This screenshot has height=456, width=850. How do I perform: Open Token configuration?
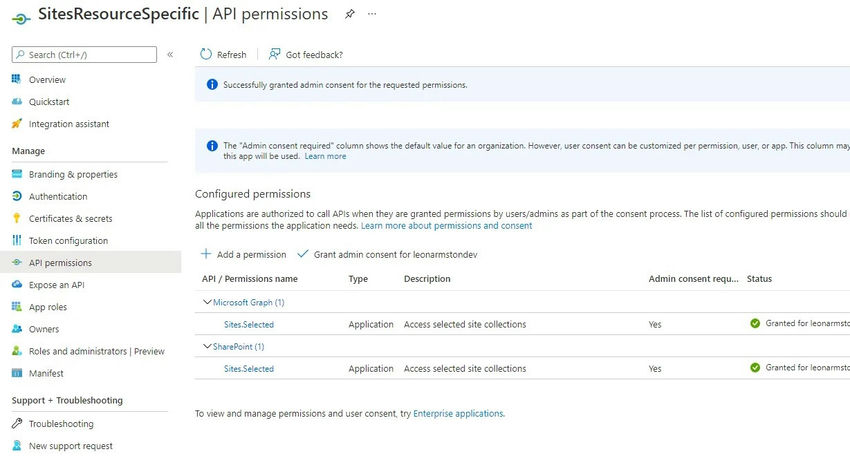coord(68,241)
